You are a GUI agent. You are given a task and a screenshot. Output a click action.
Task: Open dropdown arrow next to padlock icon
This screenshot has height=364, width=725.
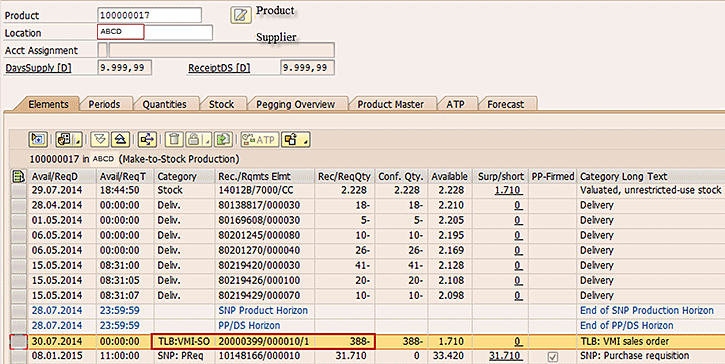[x=208, y=139]
